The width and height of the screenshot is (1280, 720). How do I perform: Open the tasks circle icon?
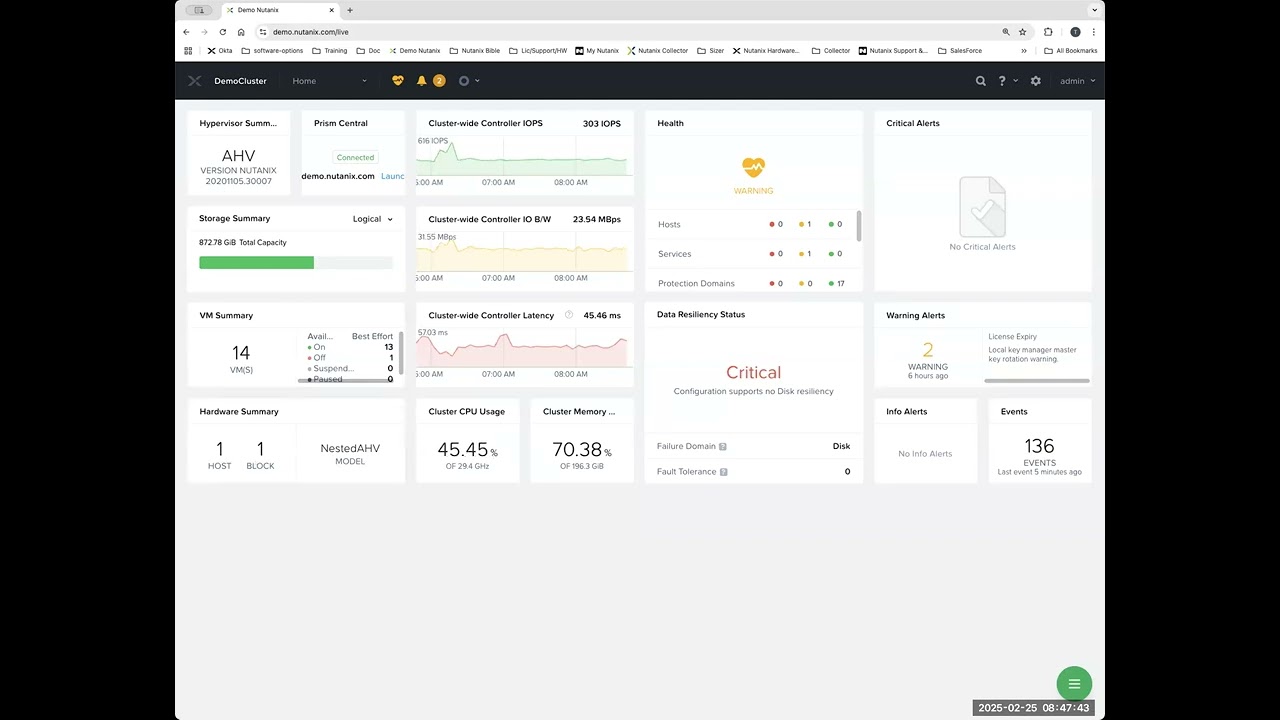tap(464, 81)
